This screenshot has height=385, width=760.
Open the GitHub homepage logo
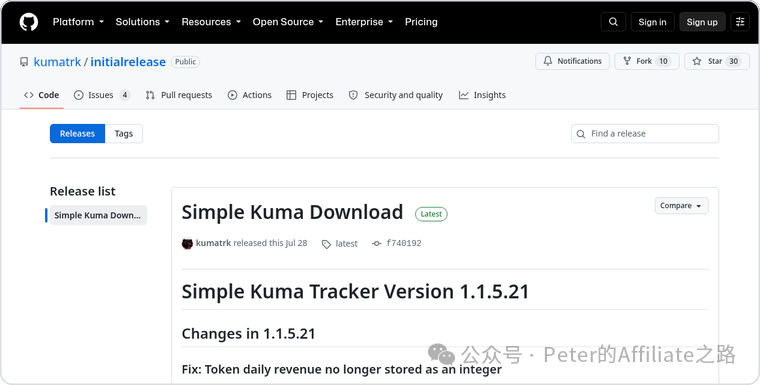tap(29, 22)
